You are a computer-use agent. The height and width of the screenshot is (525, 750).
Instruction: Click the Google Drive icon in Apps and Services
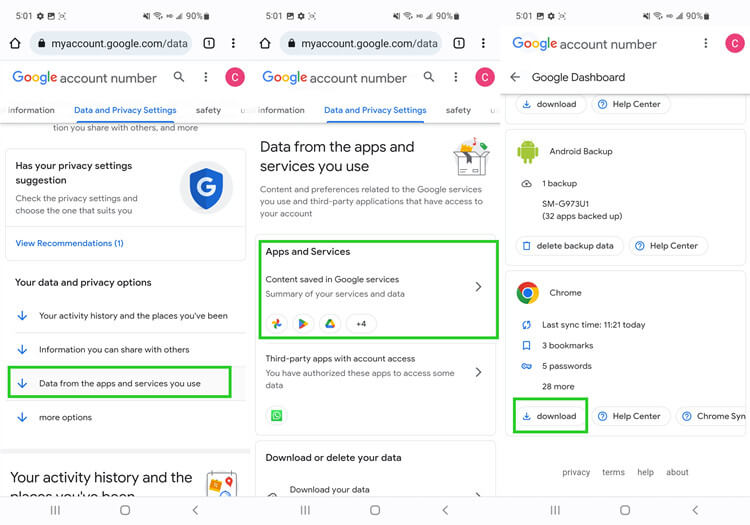(x=330, y=324)
